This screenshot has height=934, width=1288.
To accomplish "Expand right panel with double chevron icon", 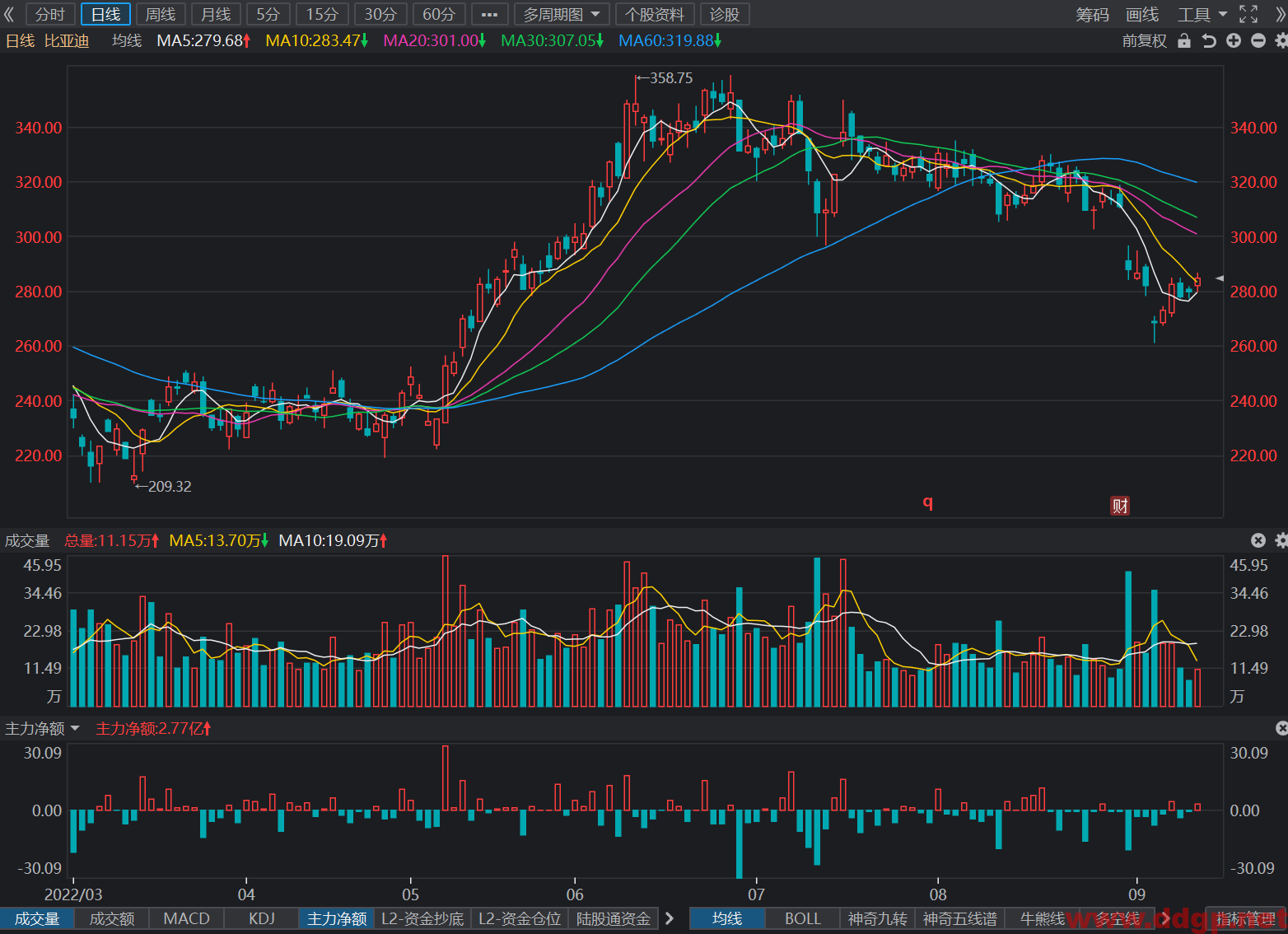I will [1280, 14].
